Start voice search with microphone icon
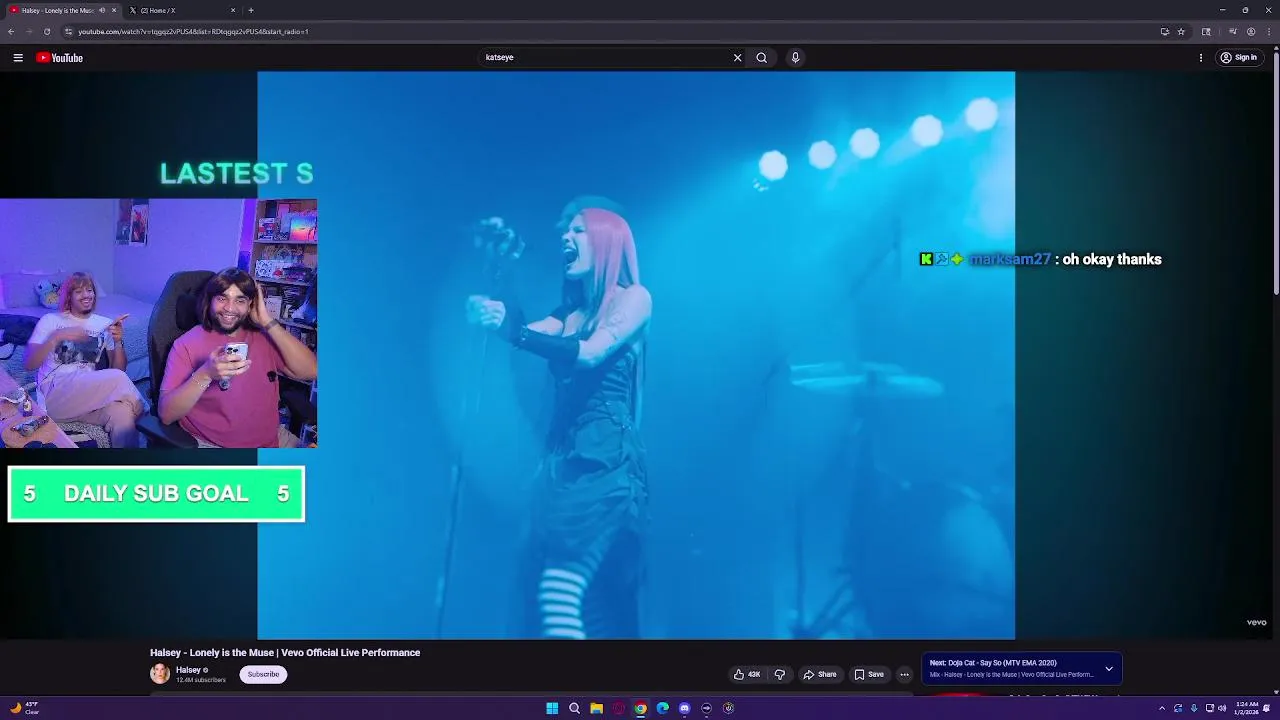This screenshot has height=720, width=1280. coord(795,58)
